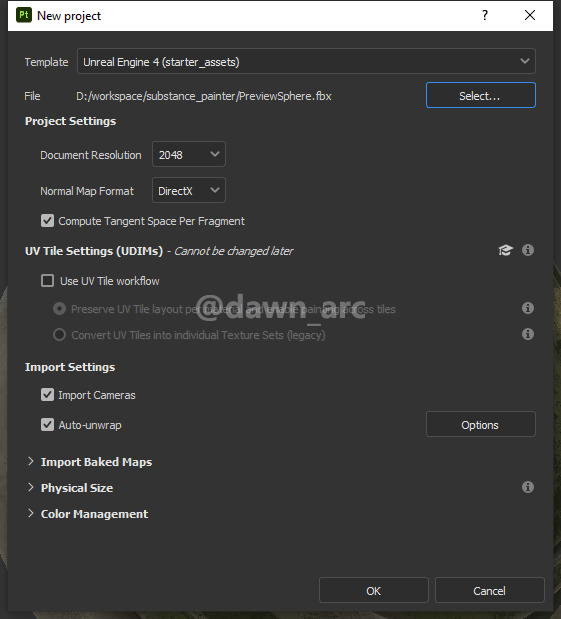Close the New project dialog

coord(530,15)
